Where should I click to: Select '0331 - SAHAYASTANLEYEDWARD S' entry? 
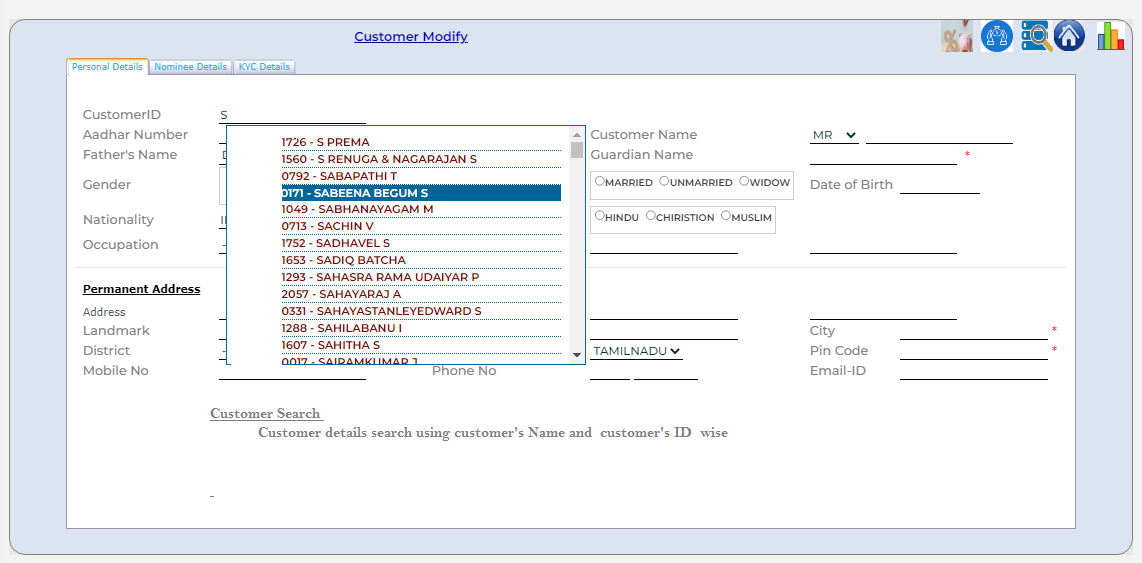421,311
